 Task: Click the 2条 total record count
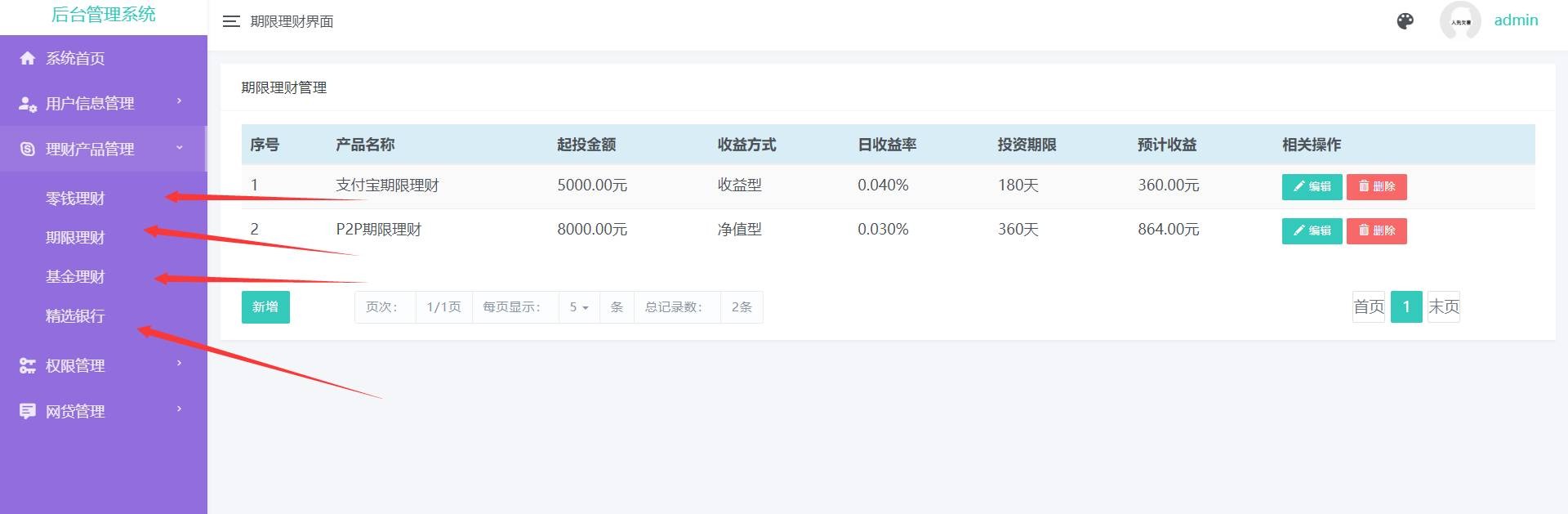click(742, 307)
